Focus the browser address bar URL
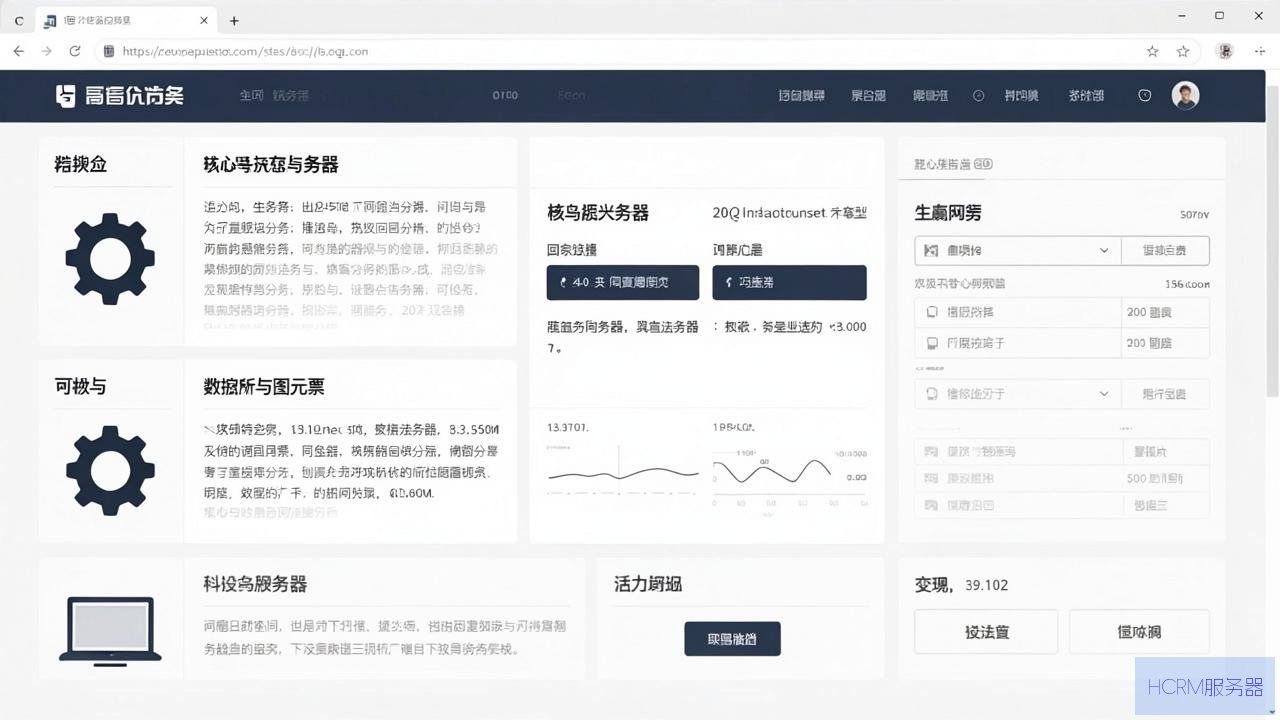Image resolution: width=1280 pixels, height=720 pixels. (x=245, y=51)
